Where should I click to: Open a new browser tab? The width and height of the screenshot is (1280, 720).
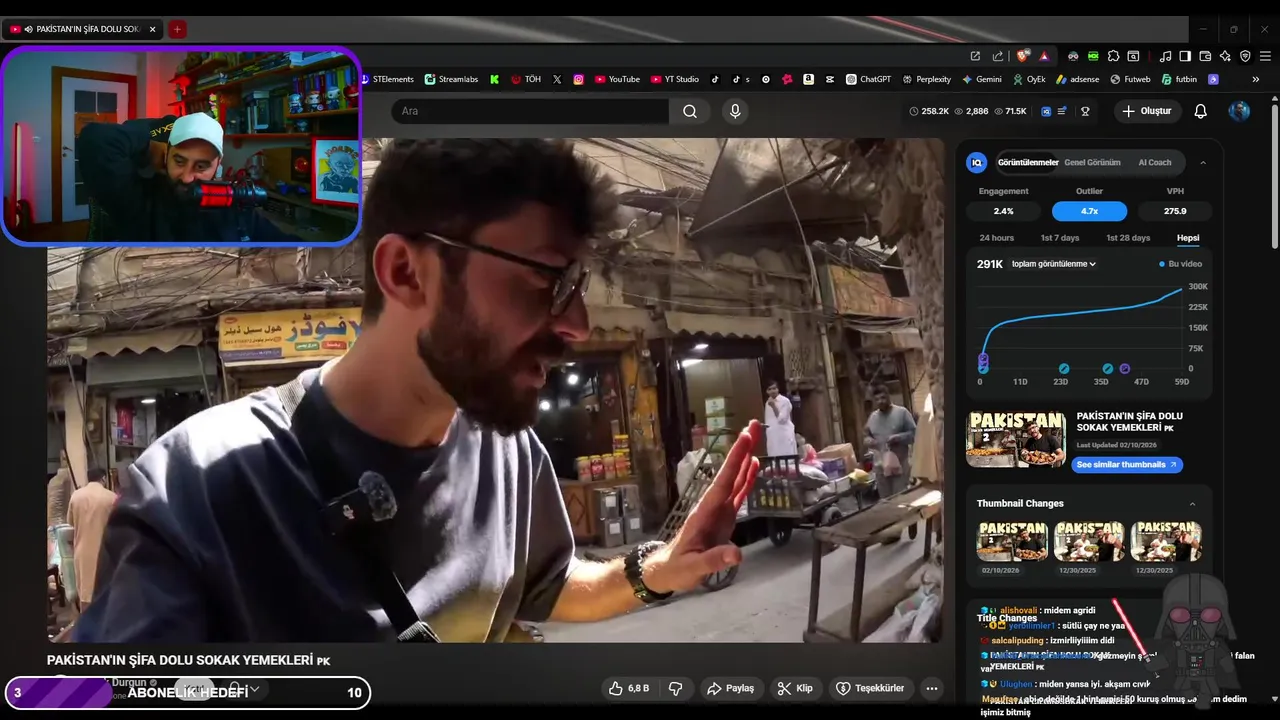[177, 29]
